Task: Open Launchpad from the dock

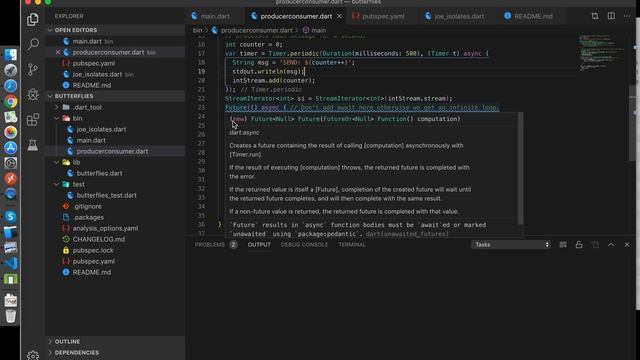Action: click(11, 70)
